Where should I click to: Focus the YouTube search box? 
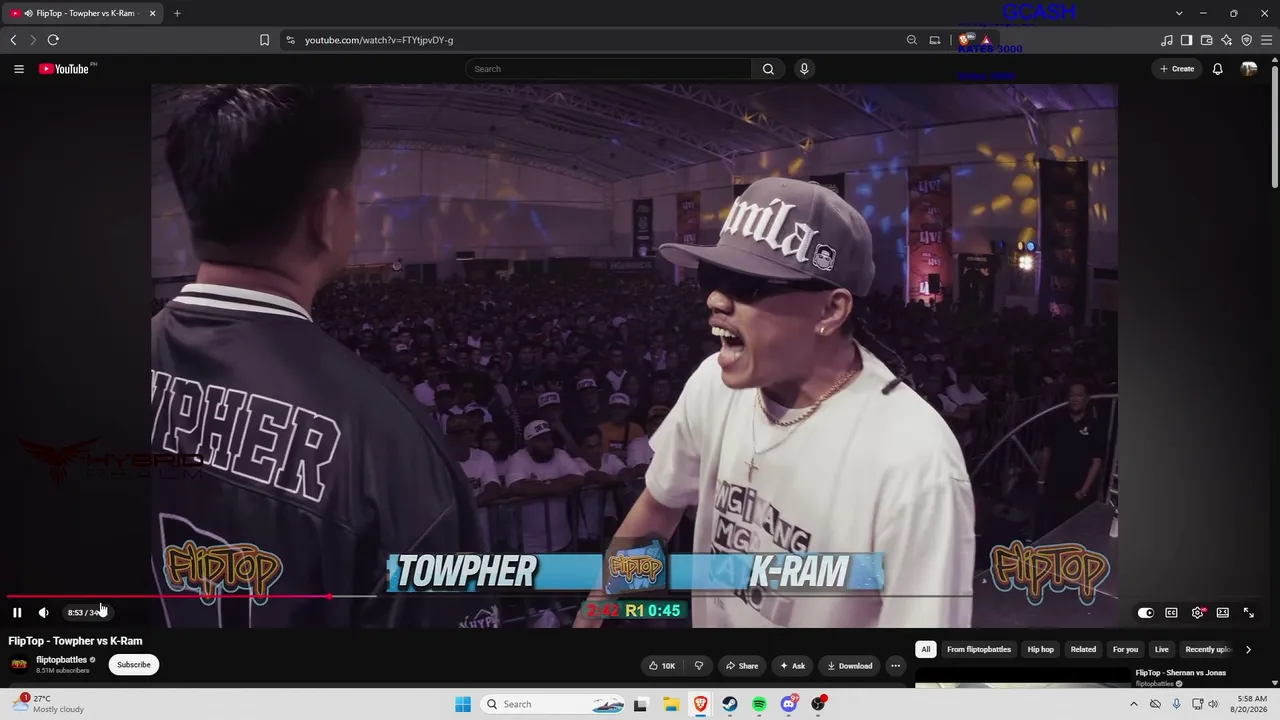tap(608, 69)
